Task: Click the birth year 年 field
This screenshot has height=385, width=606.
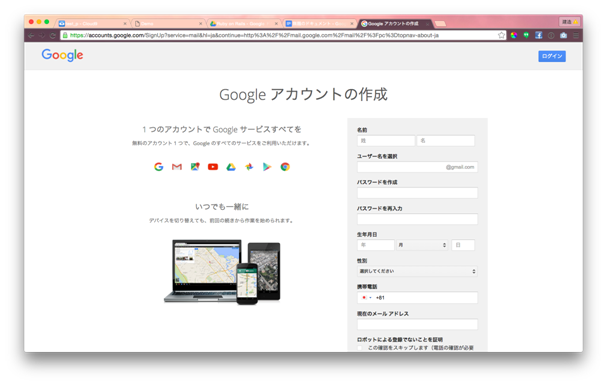Action: click(x=376, y=245)
